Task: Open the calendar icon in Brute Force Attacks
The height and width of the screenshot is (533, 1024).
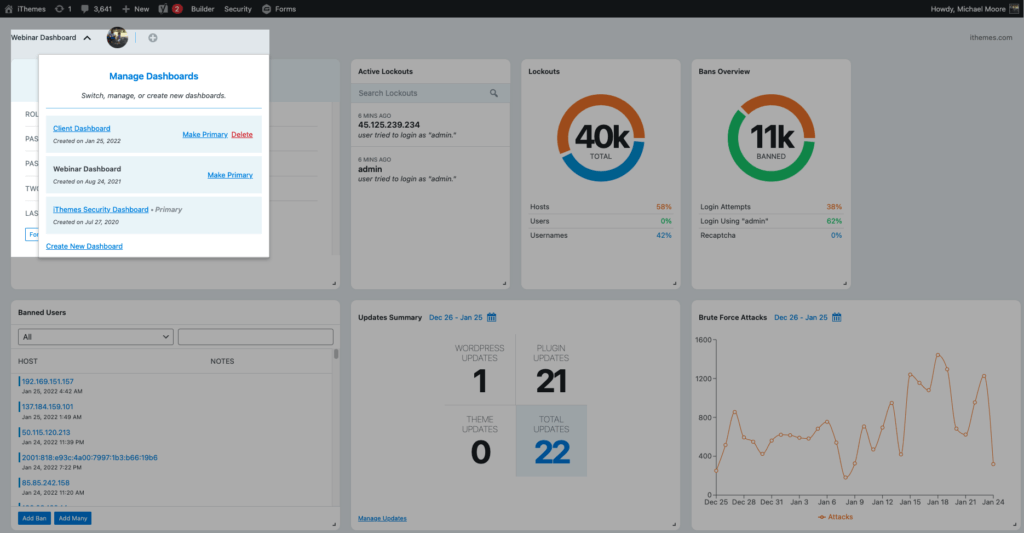Action: pos(837,317)
